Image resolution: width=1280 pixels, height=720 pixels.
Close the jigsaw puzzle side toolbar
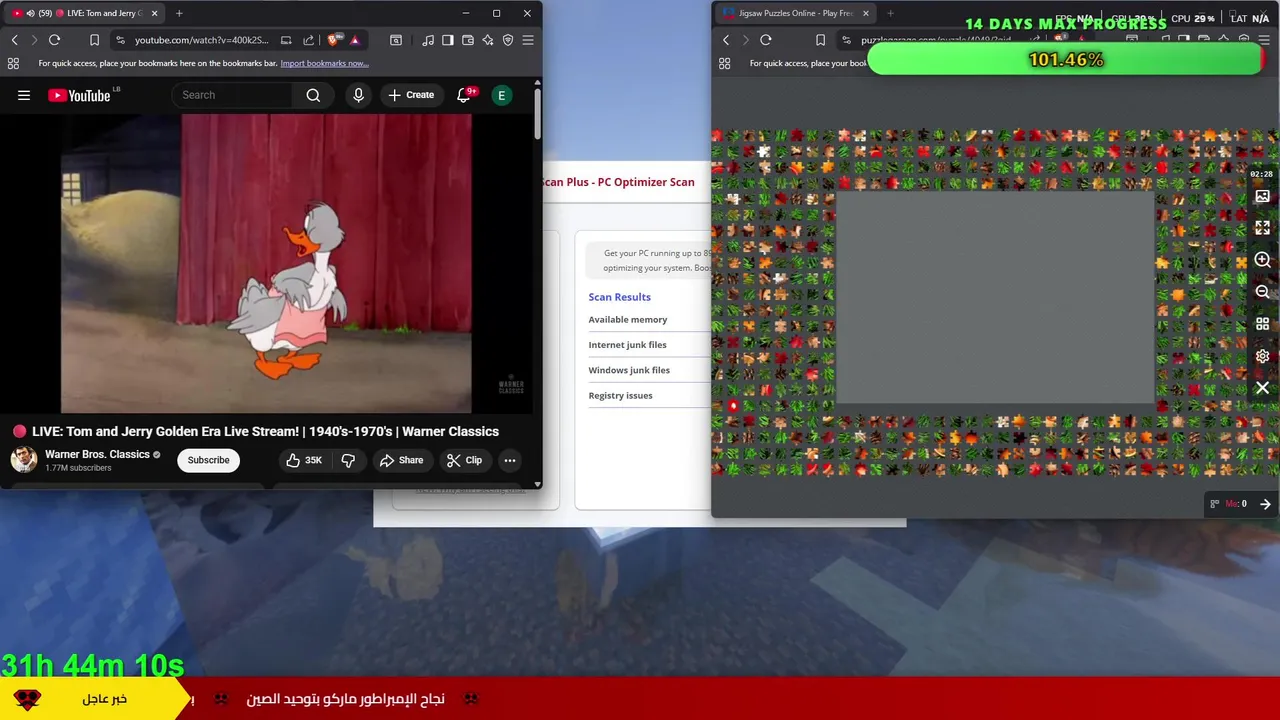point(1262,388)
